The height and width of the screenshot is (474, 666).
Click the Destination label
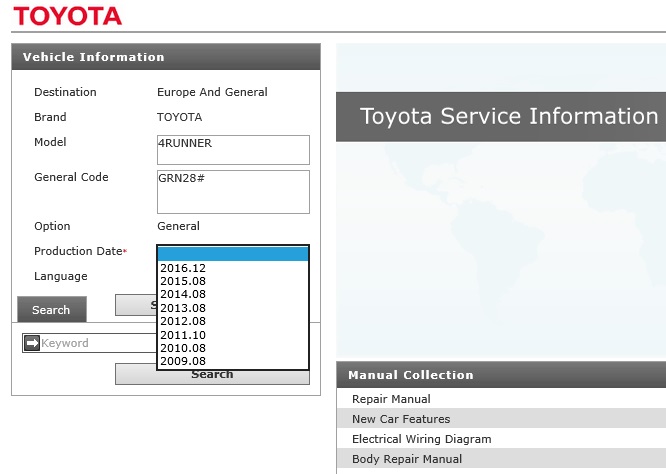point(65,92)
